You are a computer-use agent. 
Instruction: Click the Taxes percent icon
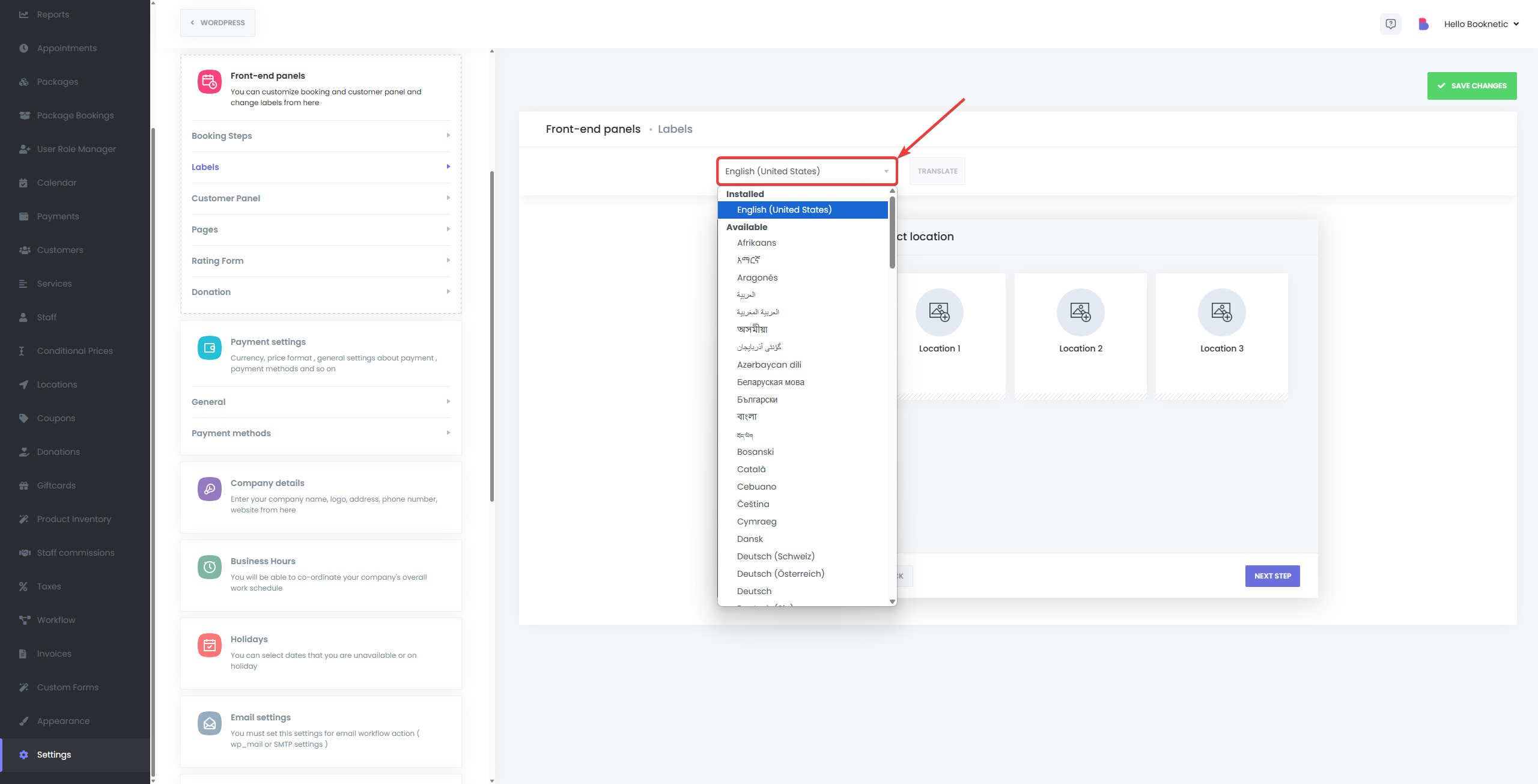point(23,586)
